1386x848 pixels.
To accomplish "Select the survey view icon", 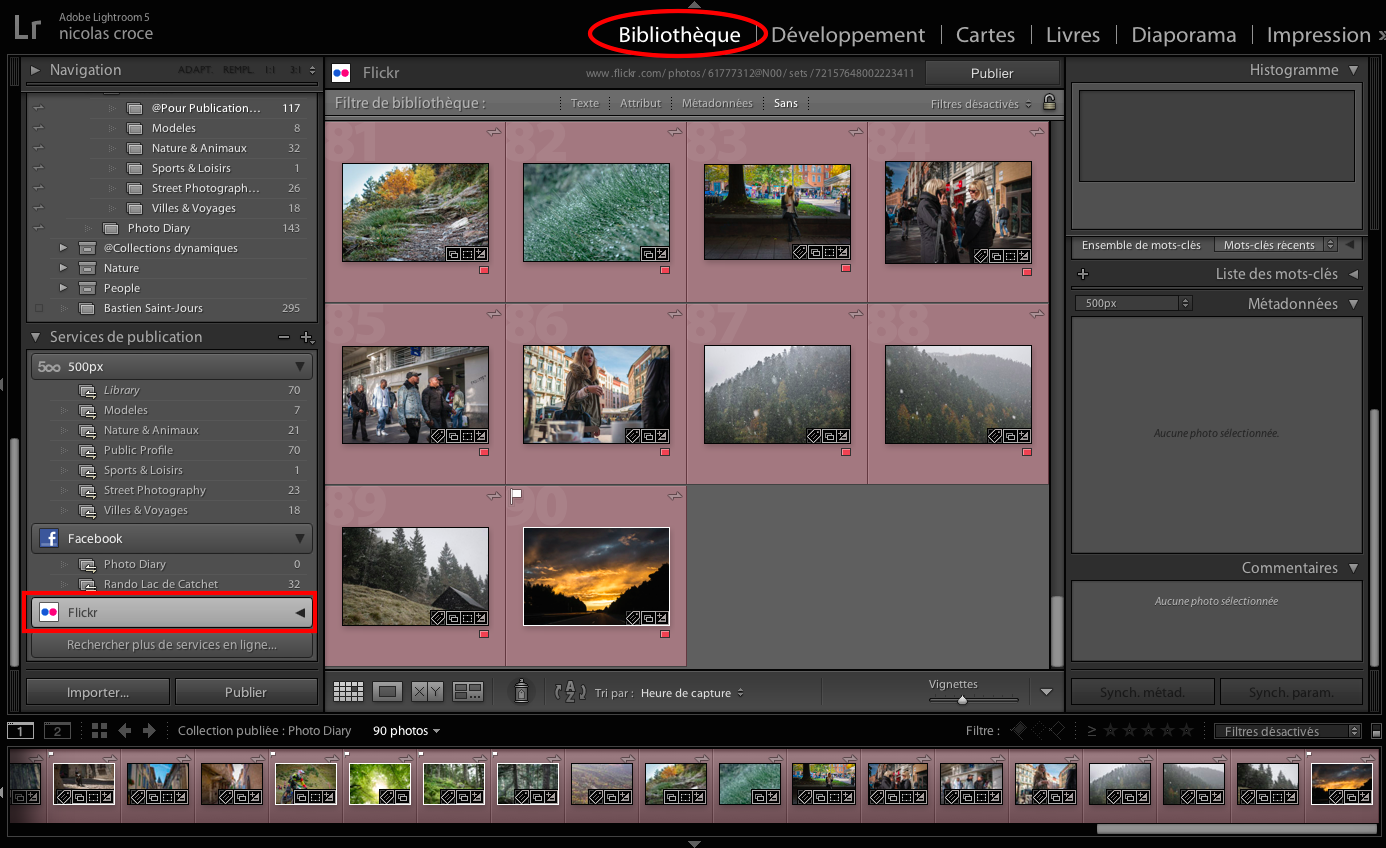I will pyautogui.click(x=468, y=692).
